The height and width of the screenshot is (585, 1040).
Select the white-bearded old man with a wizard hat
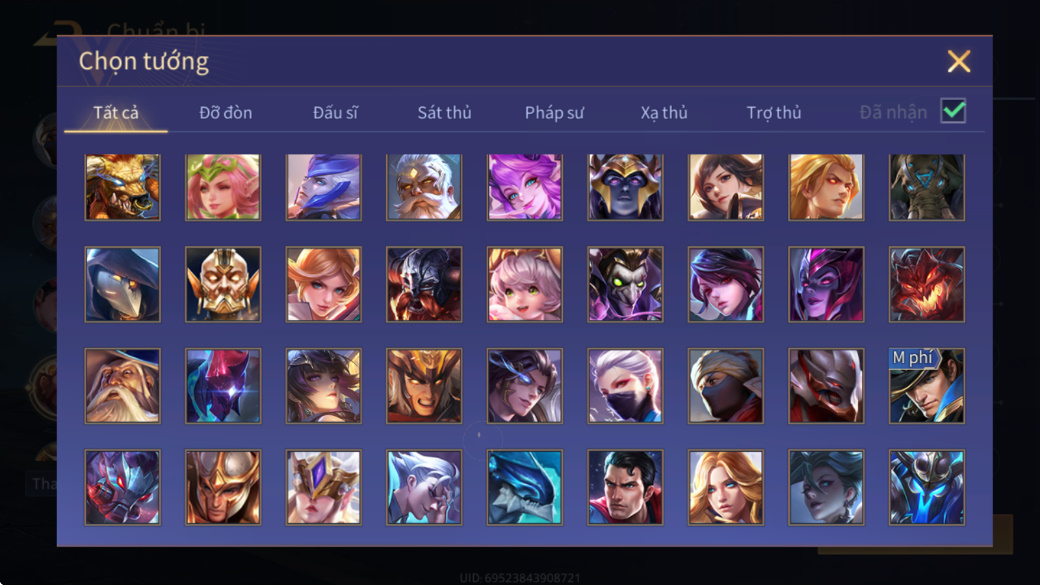[x=123, y=386]
